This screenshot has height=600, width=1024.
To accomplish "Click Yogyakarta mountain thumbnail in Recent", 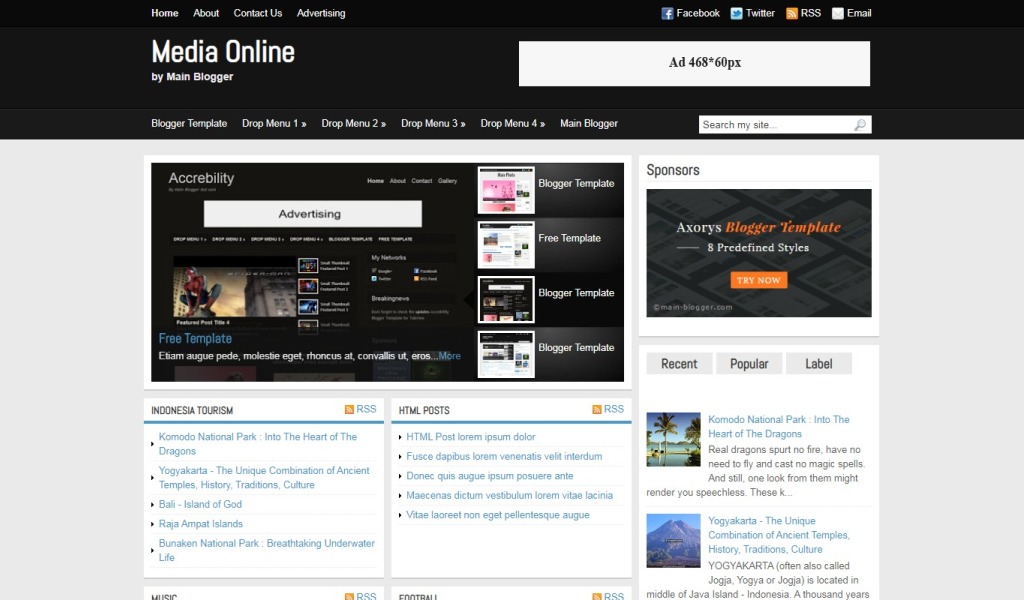I will [673, 541].
